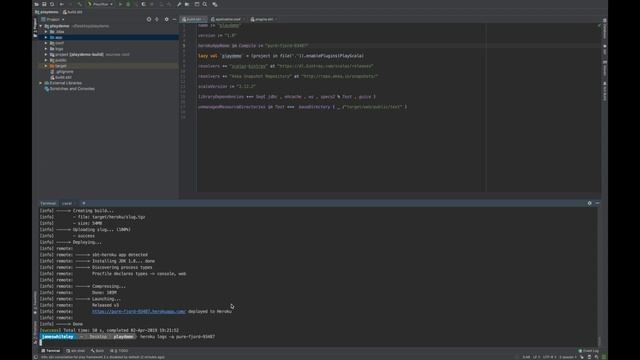
Task: Click the Synchronize refresh toolbar icon
Action: tap(52, 4)
